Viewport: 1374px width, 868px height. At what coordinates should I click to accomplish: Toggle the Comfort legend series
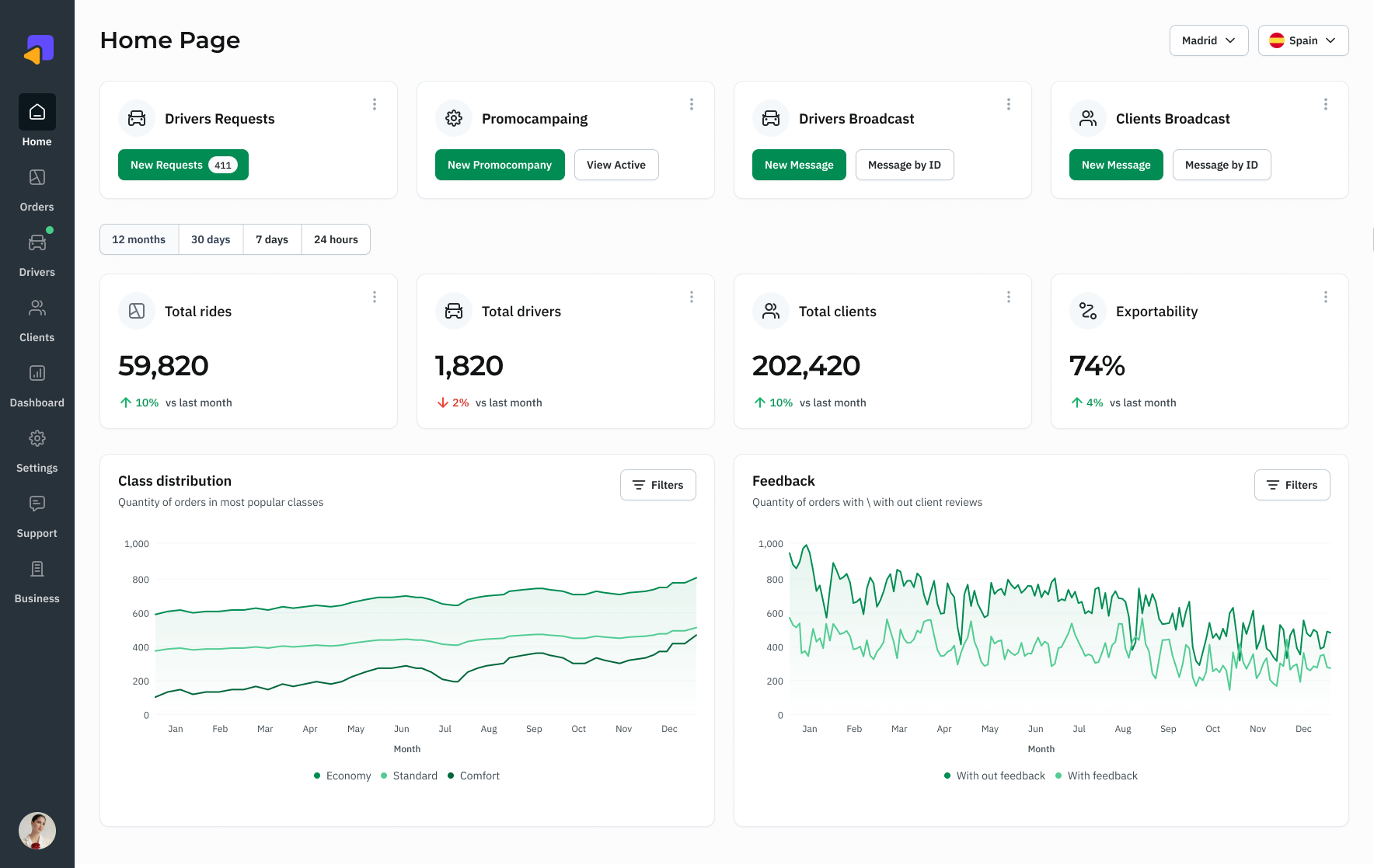pyautogui.click(x=473, y=776)
